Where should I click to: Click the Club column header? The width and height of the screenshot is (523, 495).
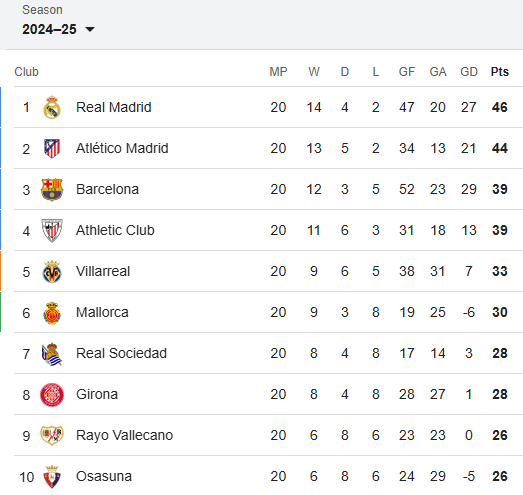point(26,72)
